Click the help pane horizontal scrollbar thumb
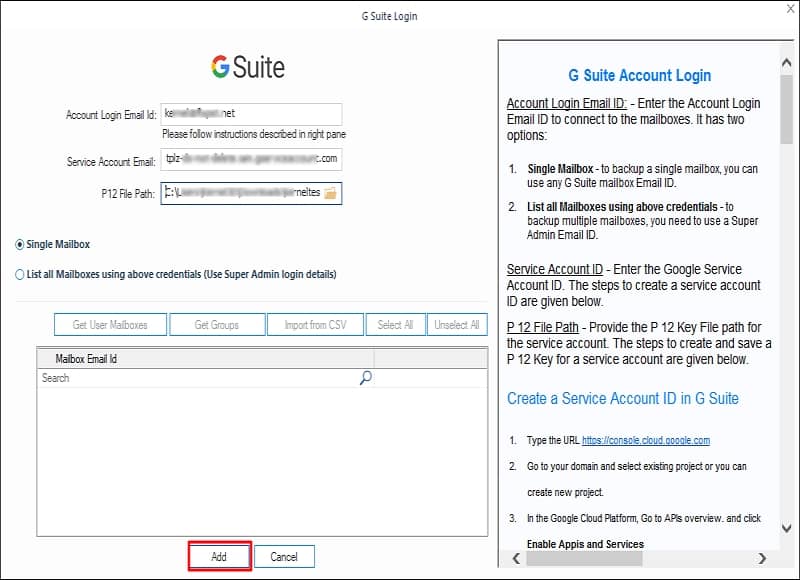This screenshot has height=580, width=800. point(585,558)
